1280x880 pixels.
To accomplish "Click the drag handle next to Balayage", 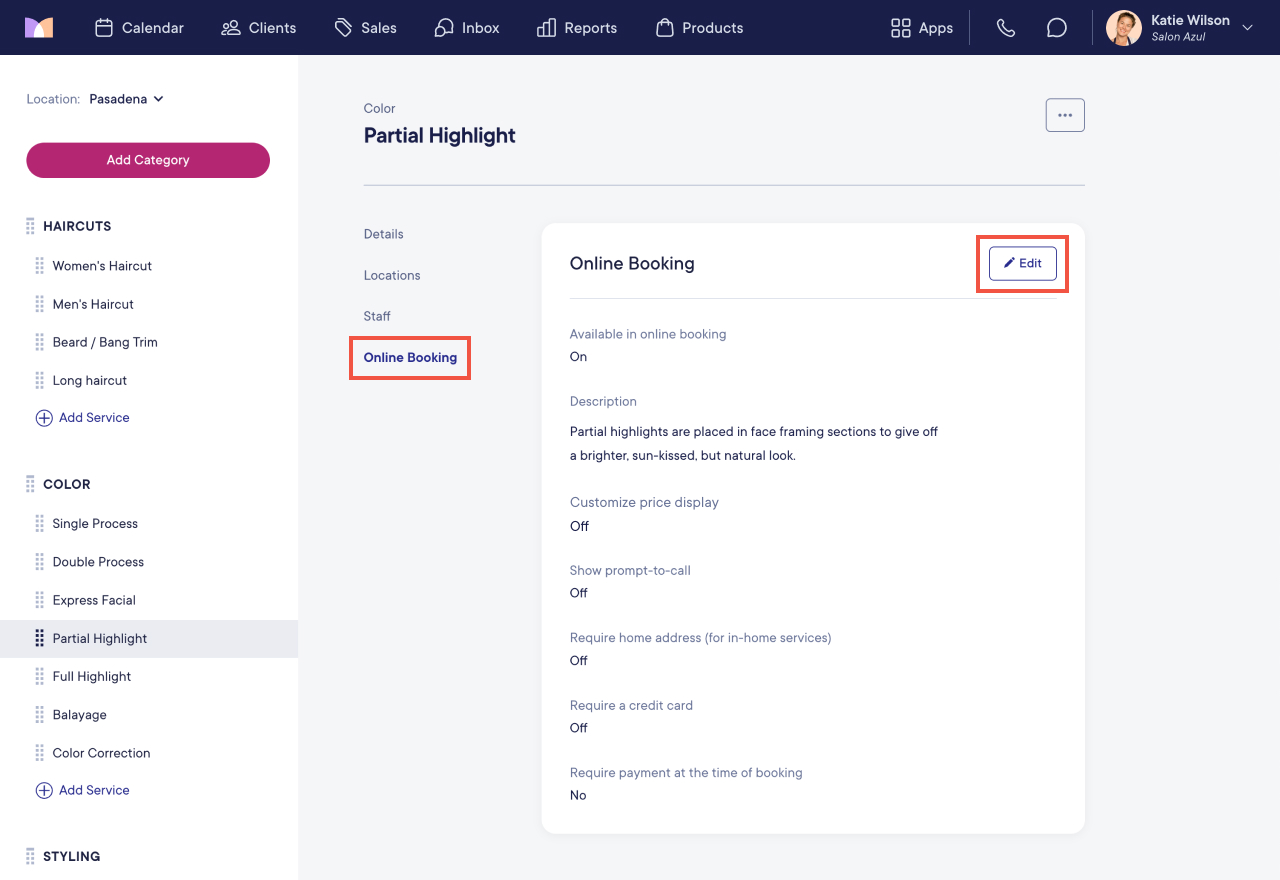I will click(x=40, y=715).
